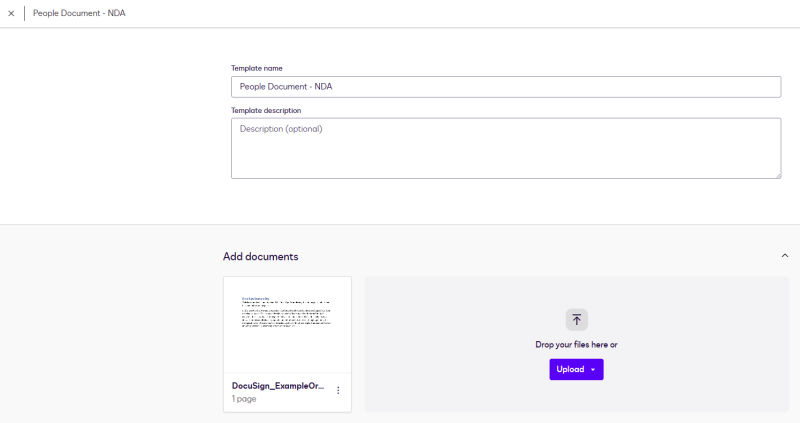This screenshot has width=800, height=423.
Task: Open the Upload dropdown caret
Action: pos(593,370)
